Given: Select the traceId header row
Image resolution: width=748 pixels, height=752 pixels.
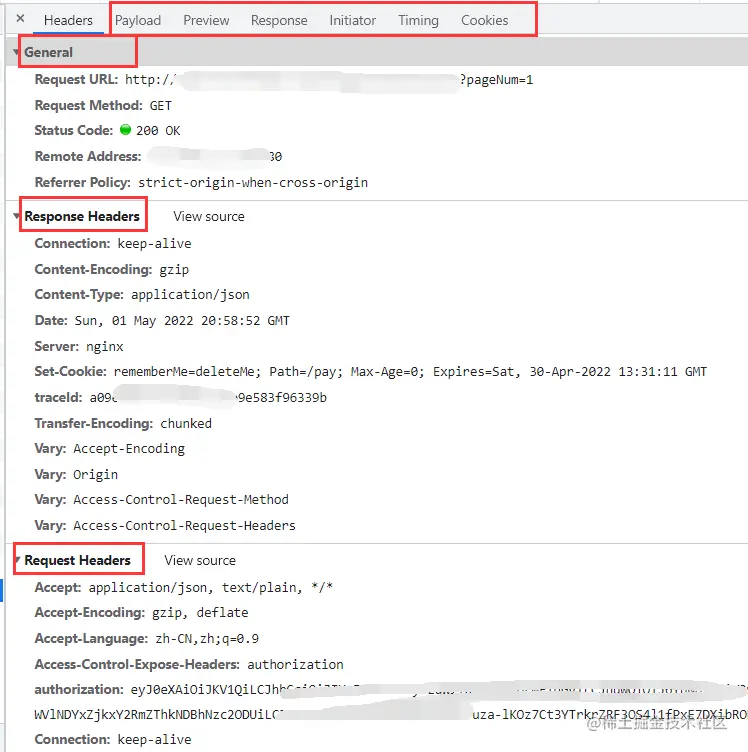Looking at the screenshot, I should pos(181,398).
